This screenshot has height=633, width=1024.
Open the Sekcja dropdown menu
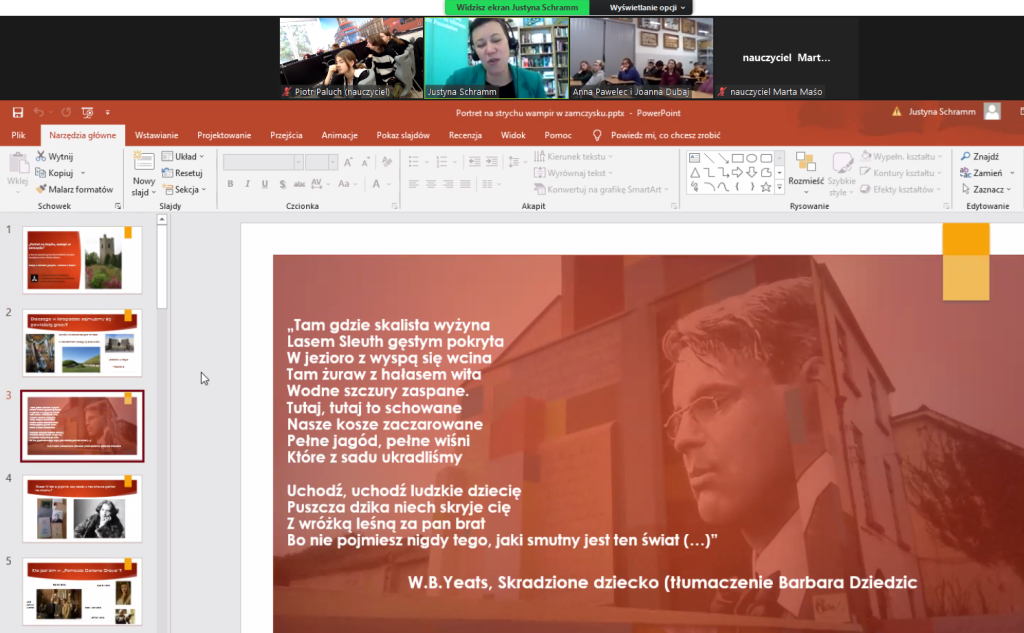188,189
